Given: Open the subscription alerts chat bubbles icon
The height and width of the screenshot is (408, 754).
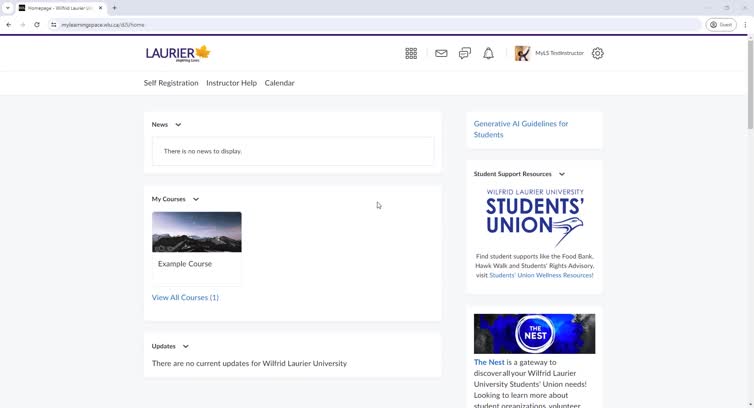Looking at the screenshot, I should point(465,53).
